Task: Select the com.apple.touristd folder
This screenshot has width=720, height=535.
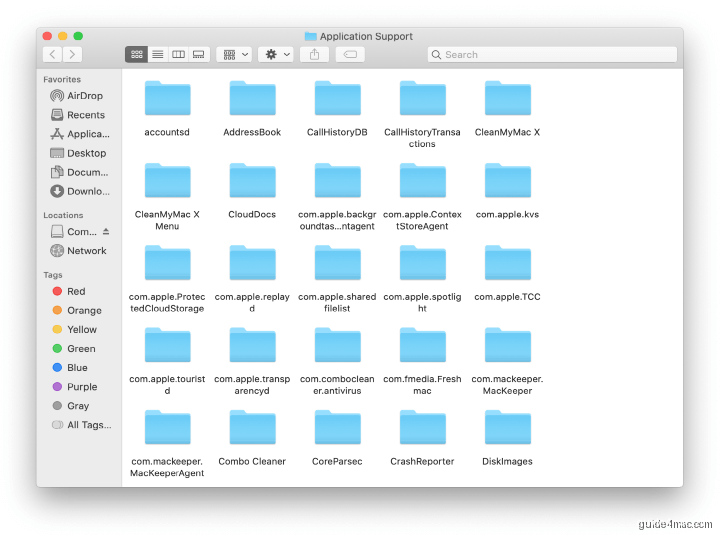Action: coord(167,345)
